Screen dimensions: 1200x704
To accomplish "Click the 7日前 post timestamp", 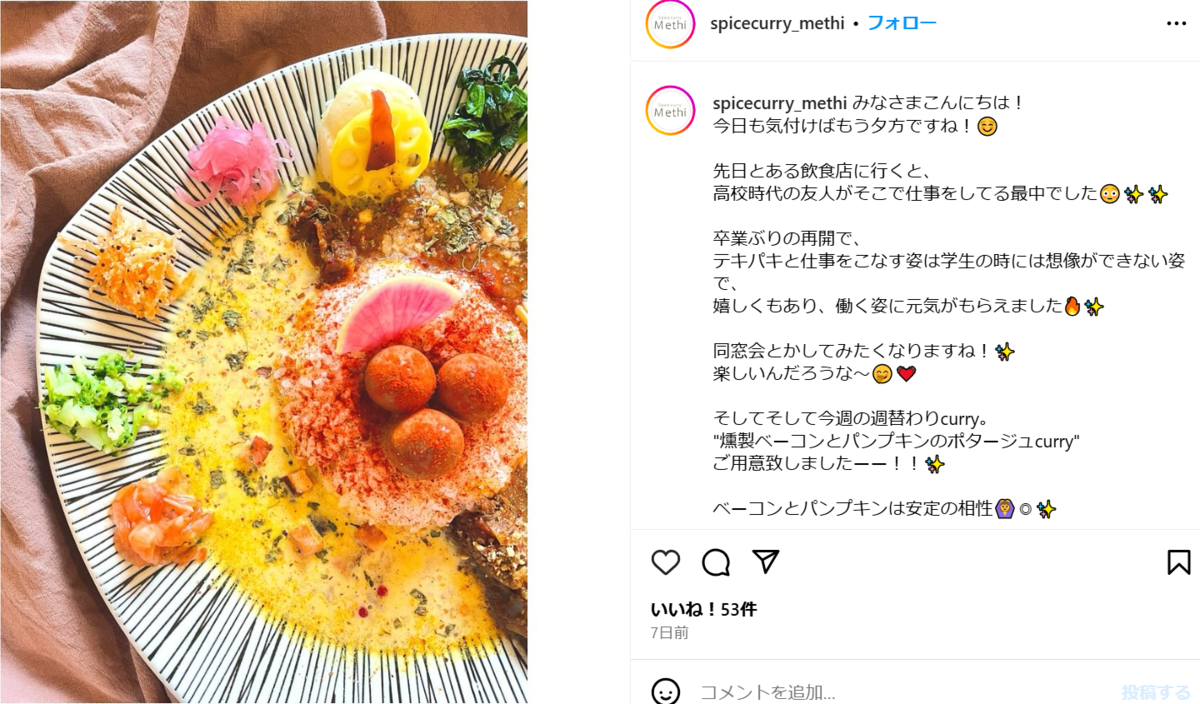I will [x=670, y=633].
